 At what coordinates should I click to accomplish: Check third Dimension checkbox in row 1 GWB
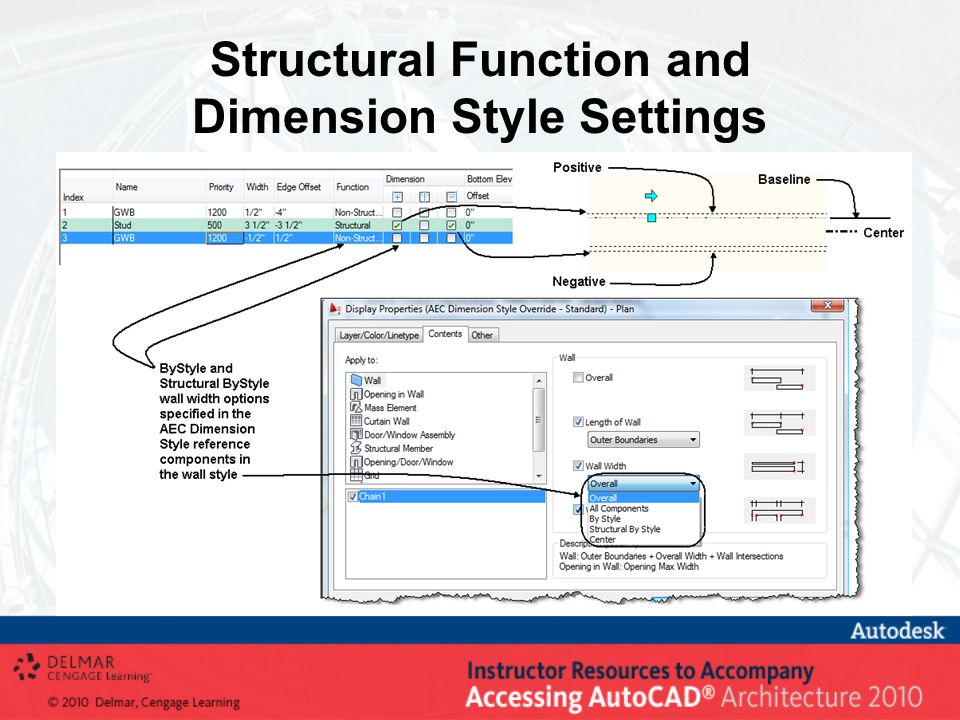[451, 212]
